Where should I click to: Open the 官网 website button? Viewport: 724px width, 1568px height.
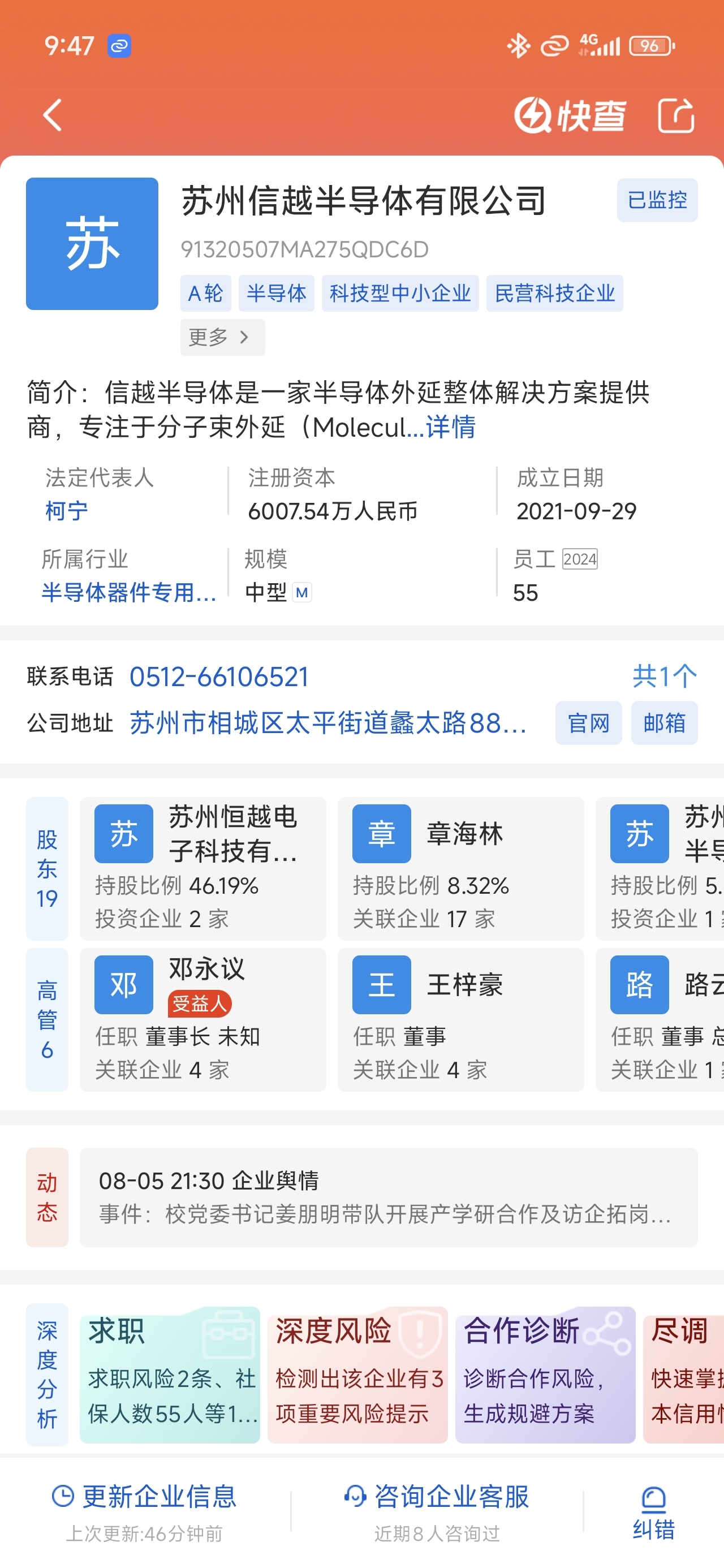tap(588, 723)
